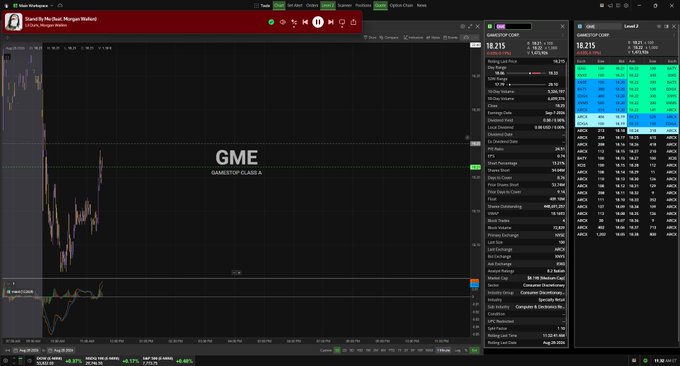Open the Level 2 three-dot options menu
This screenshot has width=680, height=366.
tap(673, 35)
